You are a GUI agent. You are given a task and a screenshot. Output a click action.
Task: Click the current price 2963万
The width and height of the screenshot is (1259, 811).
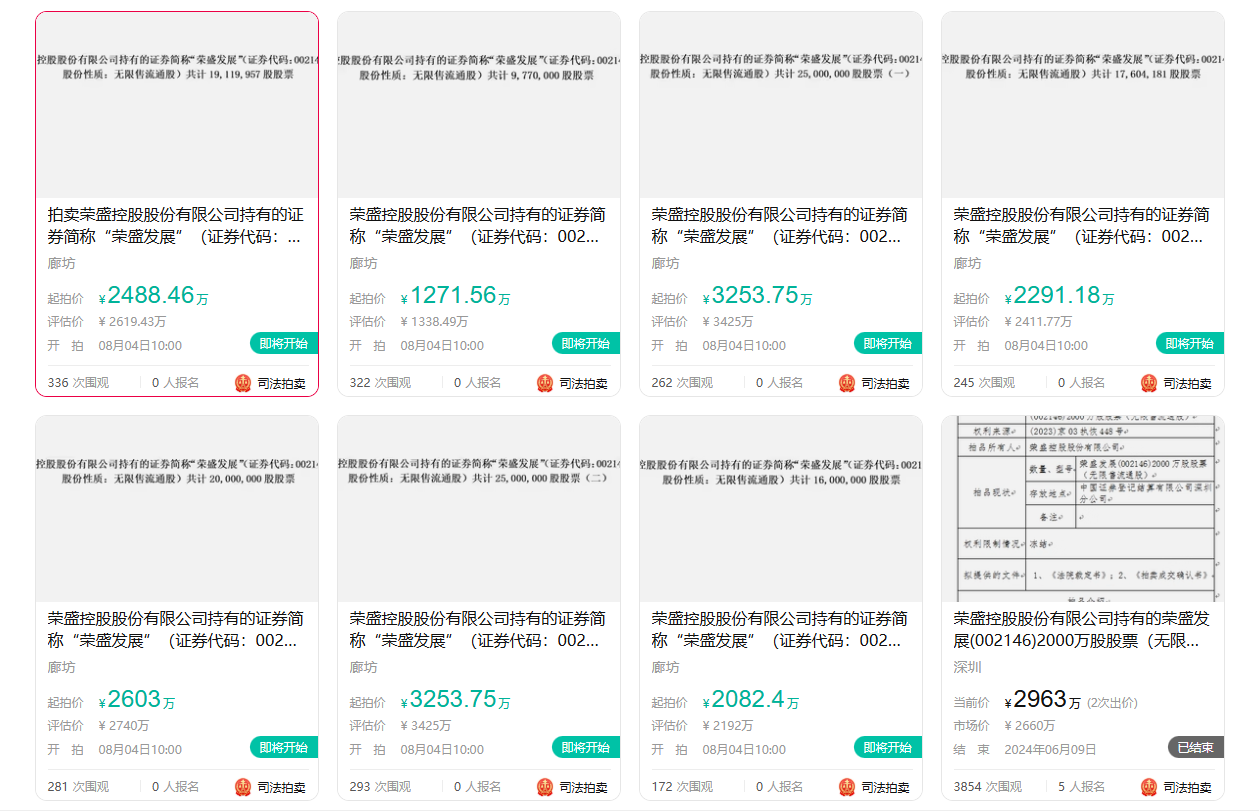point(1043,700)
